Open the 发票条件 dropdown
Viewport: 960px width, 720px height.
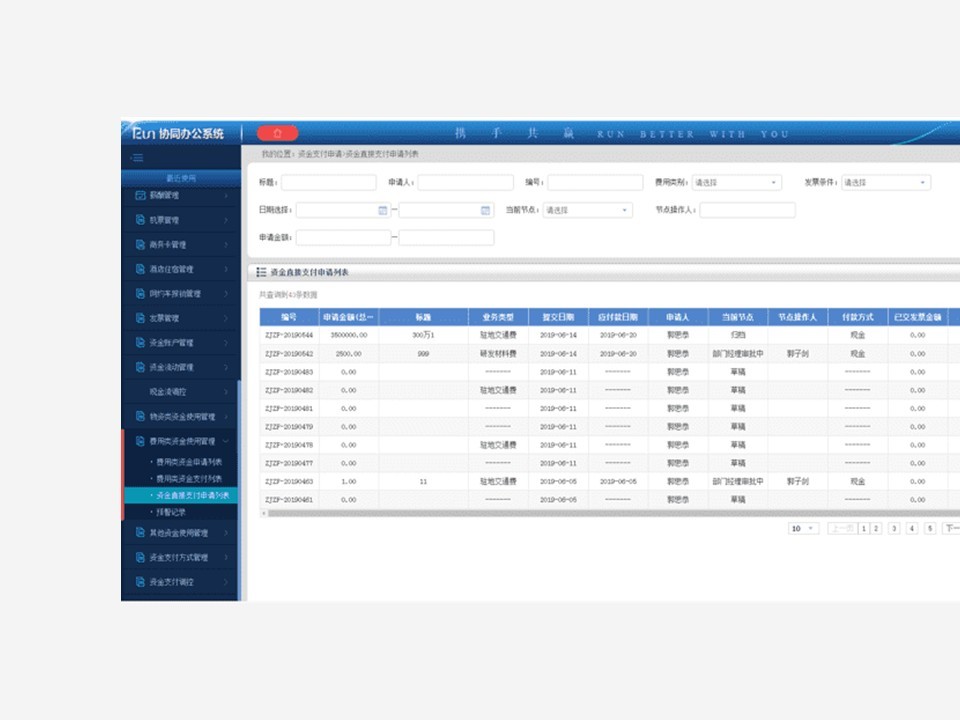(x=885, y=183)
